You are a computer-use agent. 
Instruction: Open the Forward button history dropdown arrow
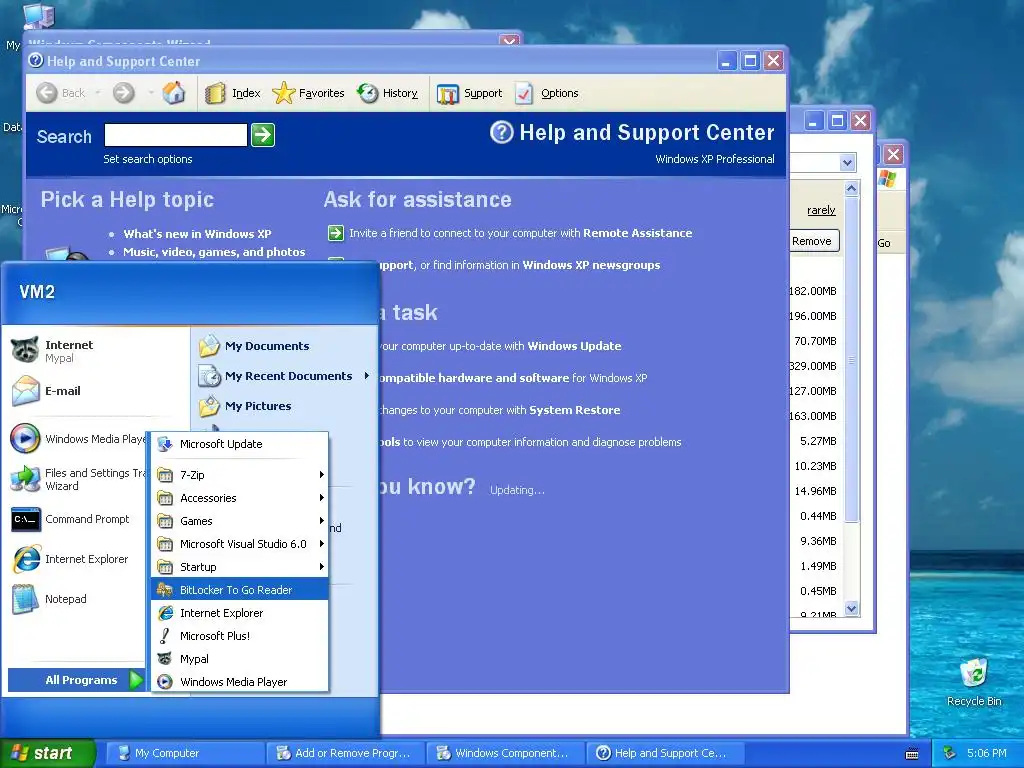click(151, 93)
